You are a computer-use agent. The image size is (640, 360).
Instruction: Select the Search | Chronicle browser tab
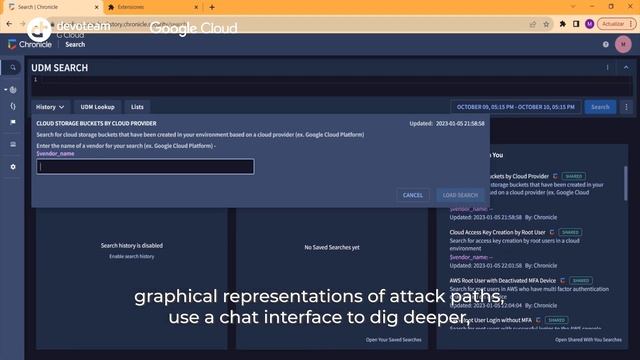click(52, 7)
